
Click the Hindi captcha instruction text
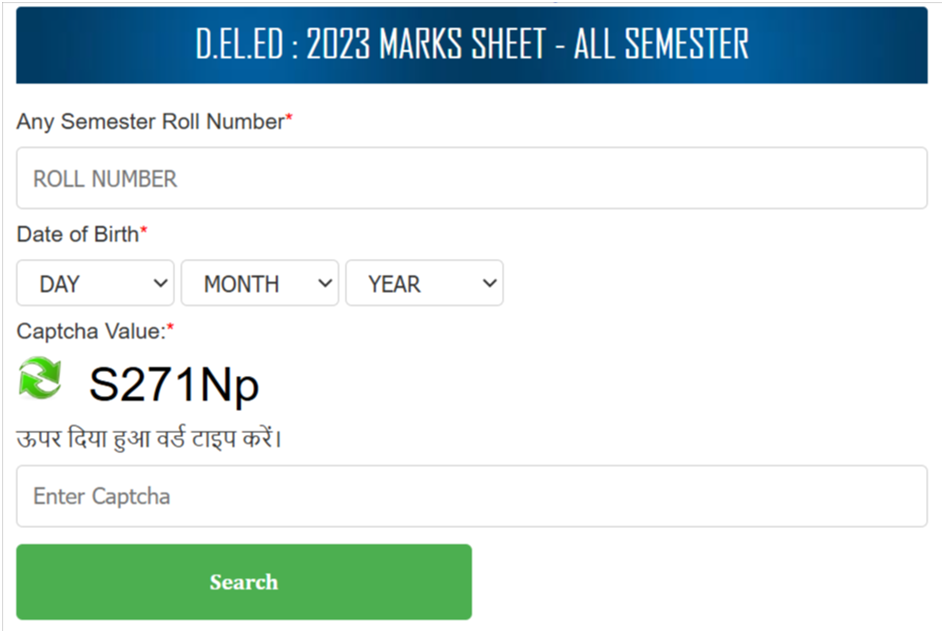coord(149,437)
